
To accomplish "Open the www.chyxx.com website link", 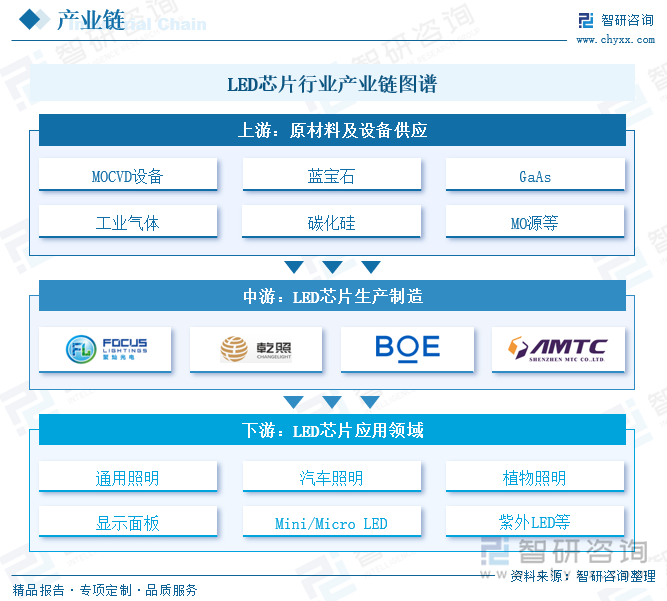I will click(x=614, y=40).
